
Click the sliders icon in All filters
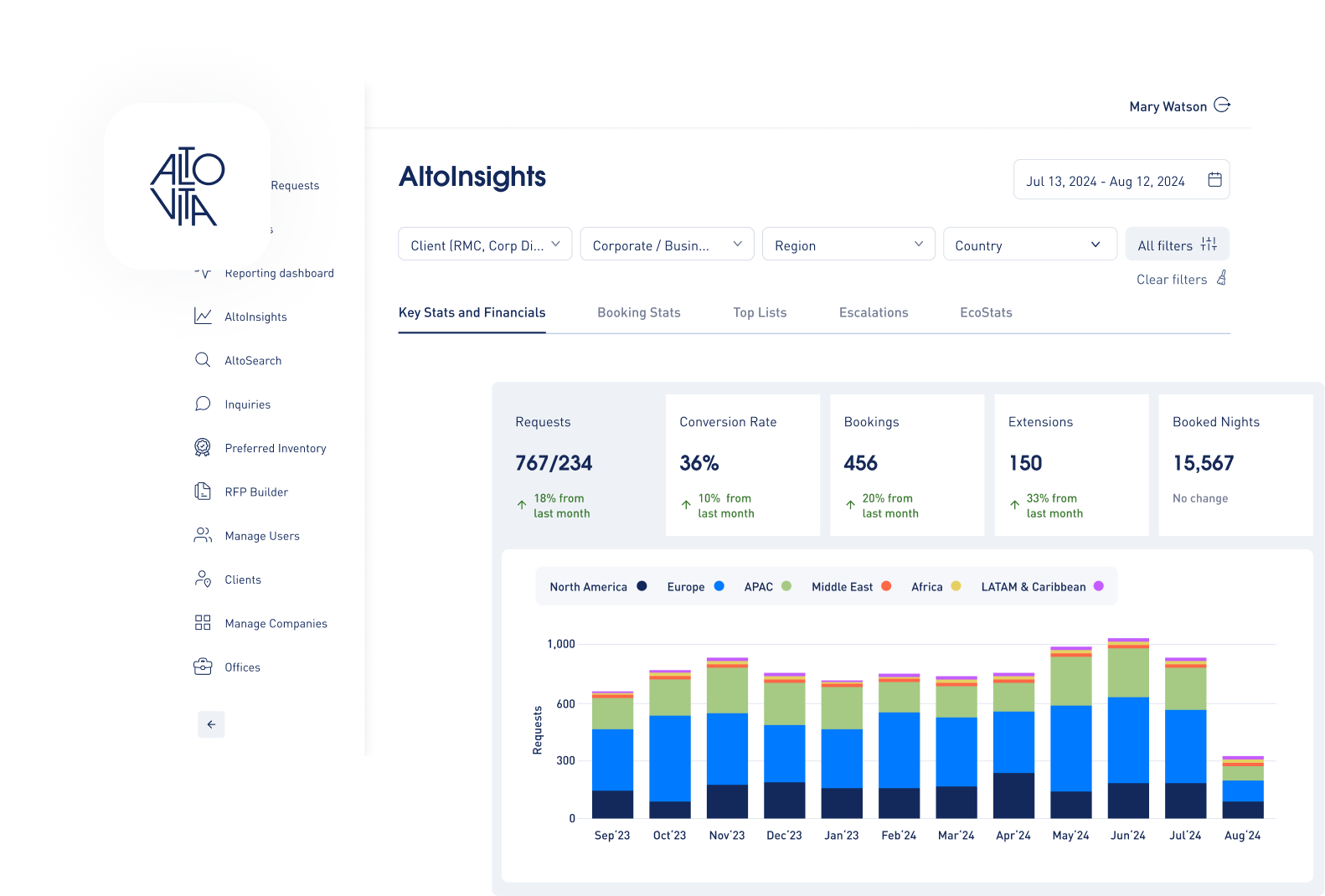(x=1209, y=245)
